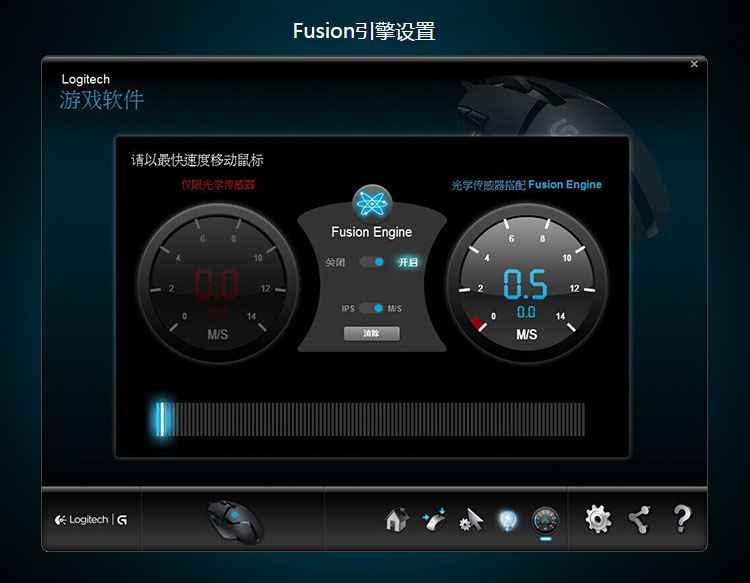This screenshot has width=750, height=583.
Task: Click the 游戏软件 title text
Action: 101,100
